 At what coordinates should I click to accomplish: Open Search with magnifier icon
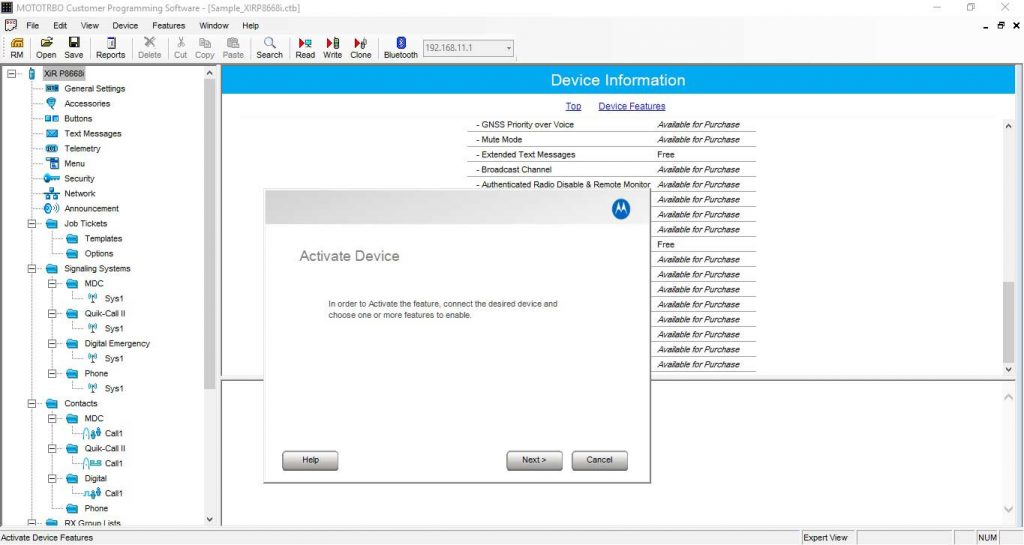tap(269, 48)
